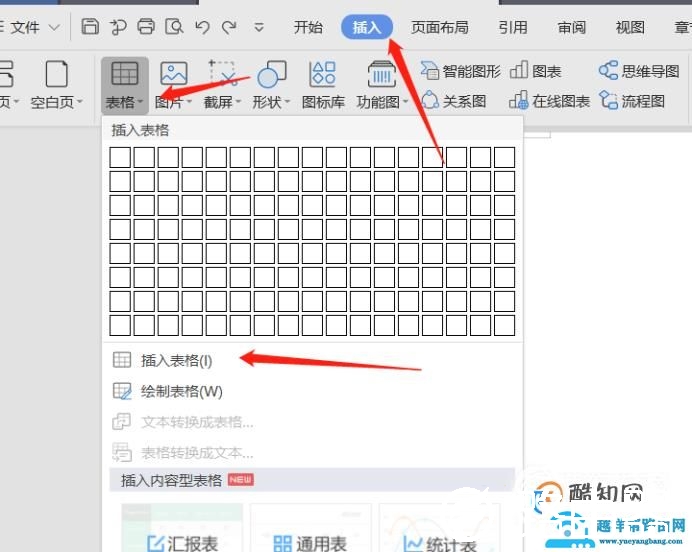Insert an 在线图表 online chart
This screenshot has width=692, height=552.
click(x=549, y=101)
